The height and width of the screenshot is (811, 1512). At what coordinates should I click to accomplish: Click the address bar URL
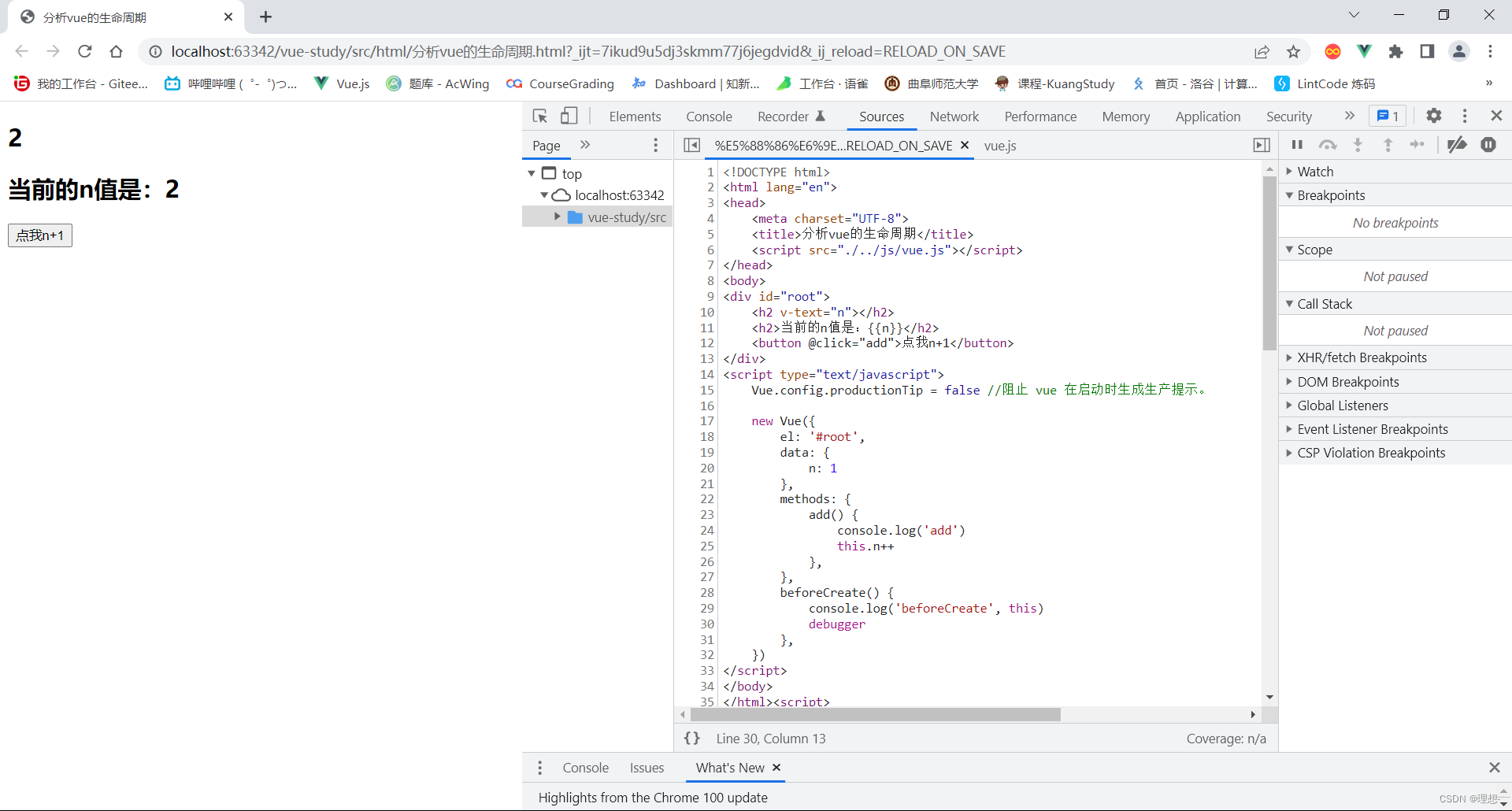tap(588, 51)
